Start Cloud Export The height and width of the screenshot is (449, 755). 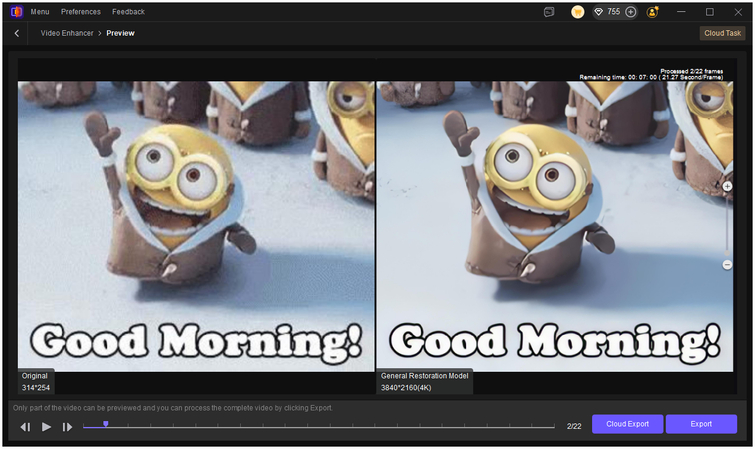pos(627,424)
